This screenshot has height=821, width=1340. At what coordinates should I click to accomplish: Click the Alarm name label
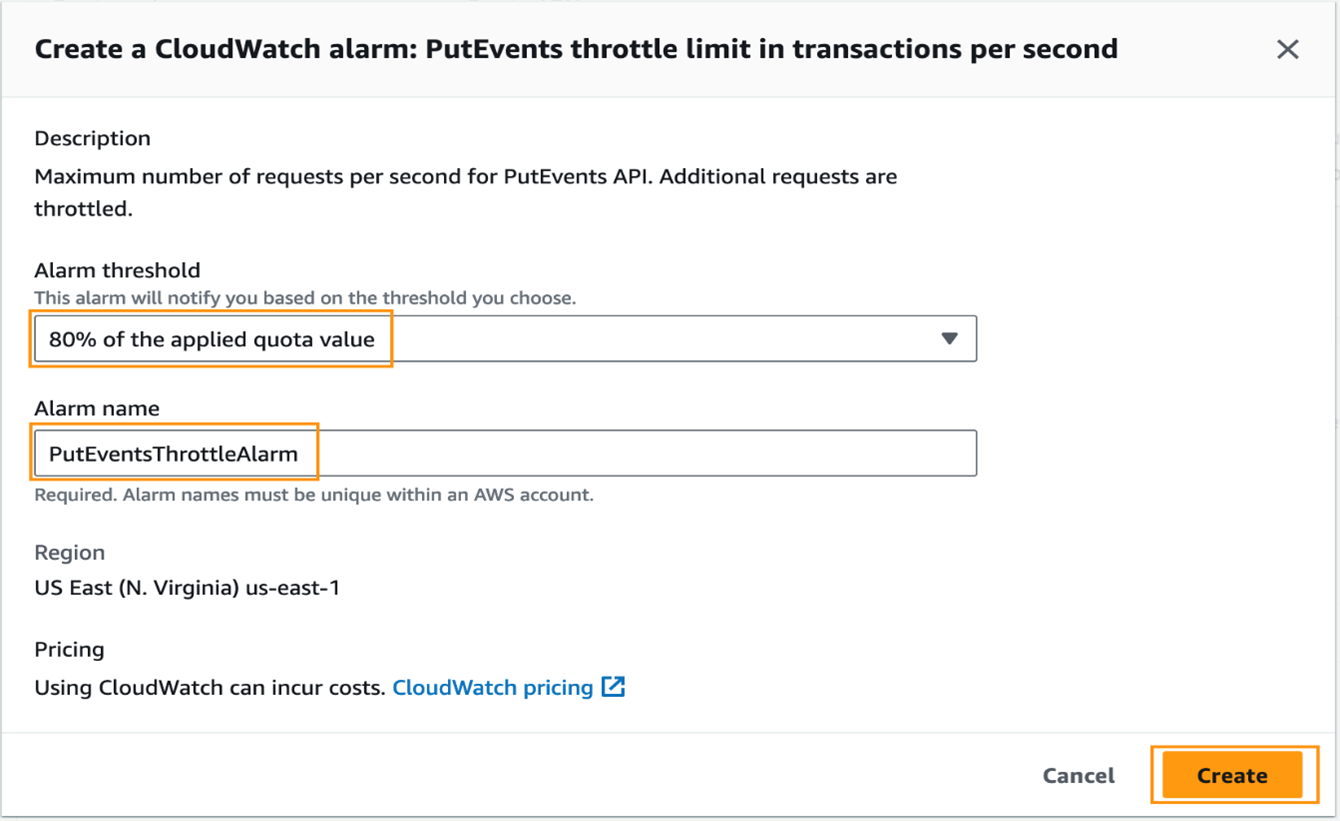96,408
